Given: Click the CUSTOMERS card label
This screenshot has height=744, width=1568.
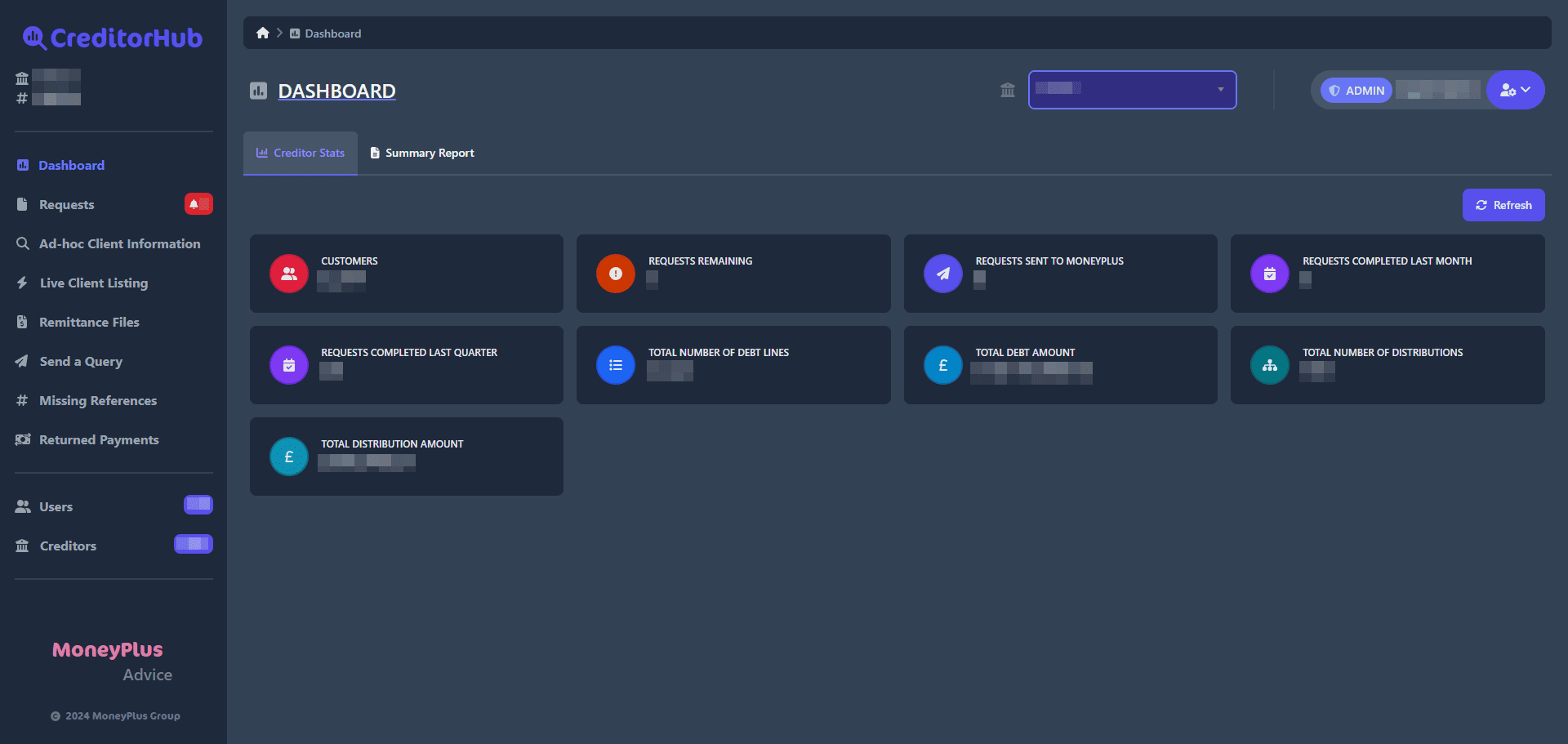Looking at the screenshot, I should (350, 261).
